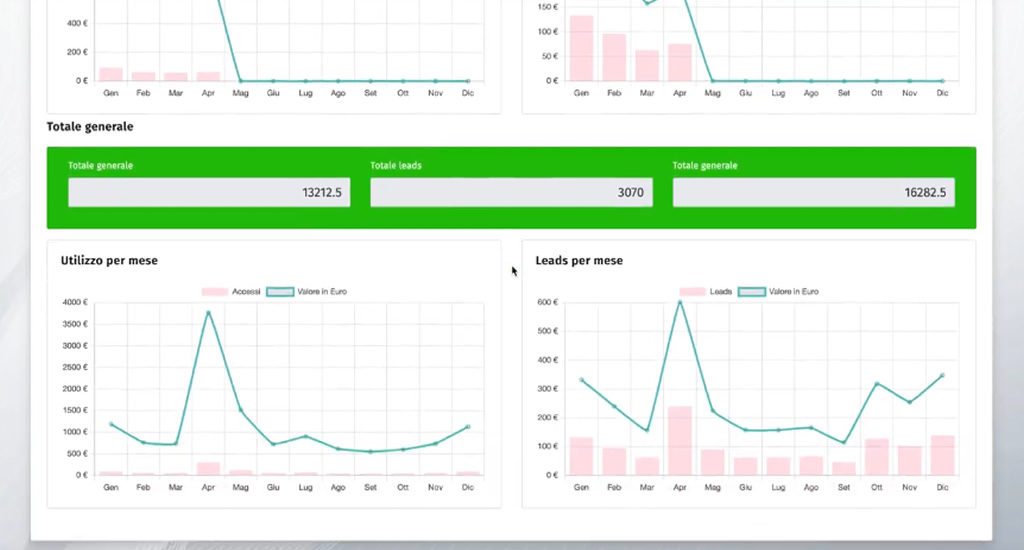This screenshot has height=550, width=1024.
Task: Click Gen data point in Utilizzo per mese line
Action: coord(111,424)
